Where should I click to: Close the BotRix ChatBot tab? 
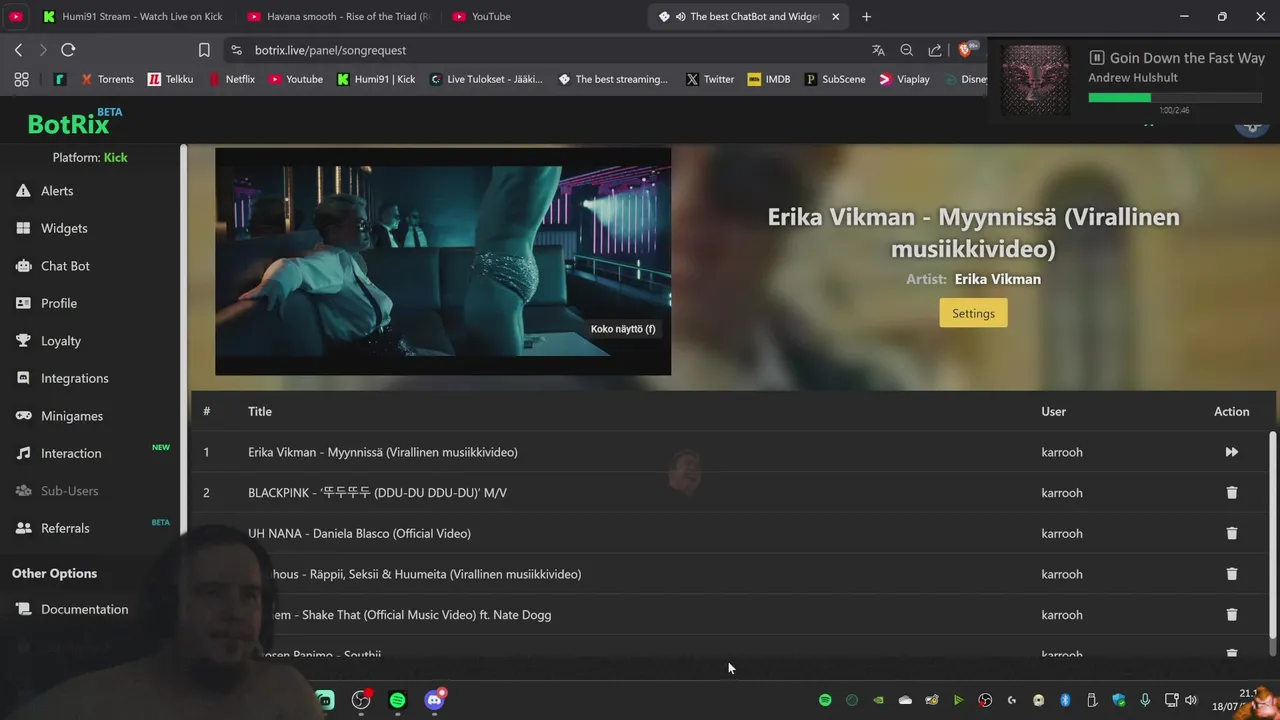[x=836, y=17]
